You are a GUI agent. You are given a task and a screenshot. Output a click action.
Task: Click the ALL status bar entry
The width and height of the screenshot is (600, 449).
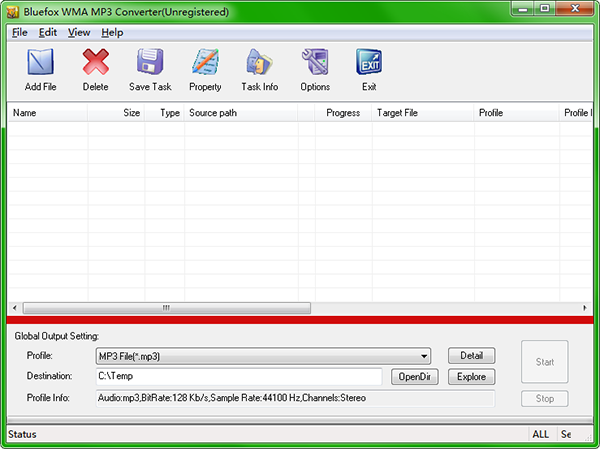pyautogui.click(x=542, y=434)
